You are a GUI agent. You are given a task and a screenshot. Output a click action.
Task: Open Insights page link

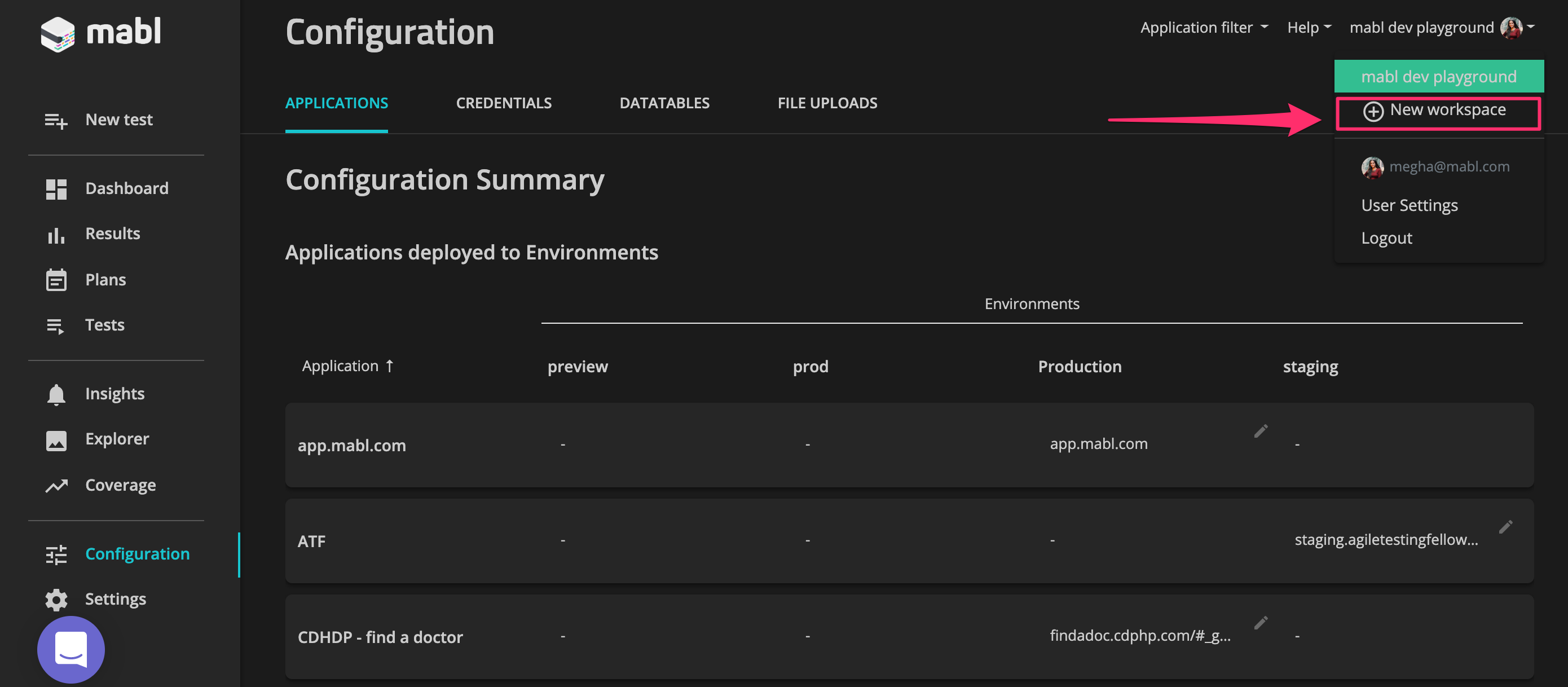(114, 394)
